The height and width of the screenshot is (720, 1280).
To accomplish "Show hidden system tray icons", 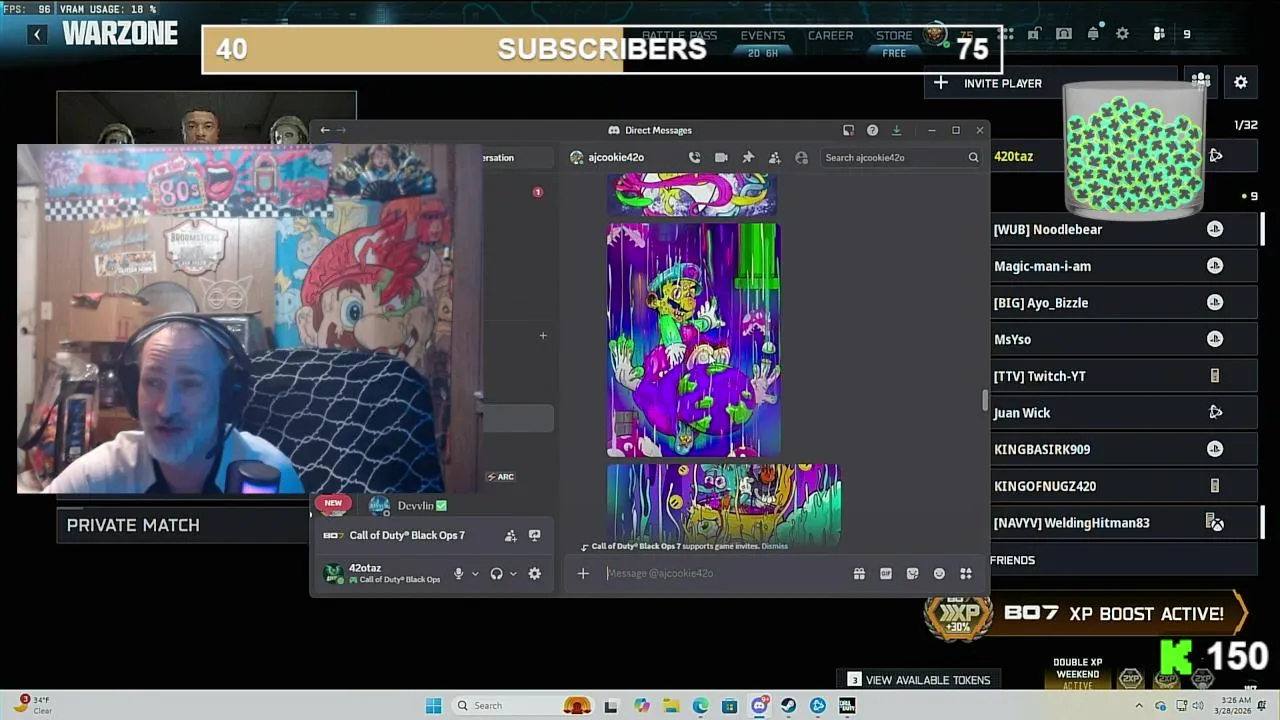I will click(x=1138, y=705).
